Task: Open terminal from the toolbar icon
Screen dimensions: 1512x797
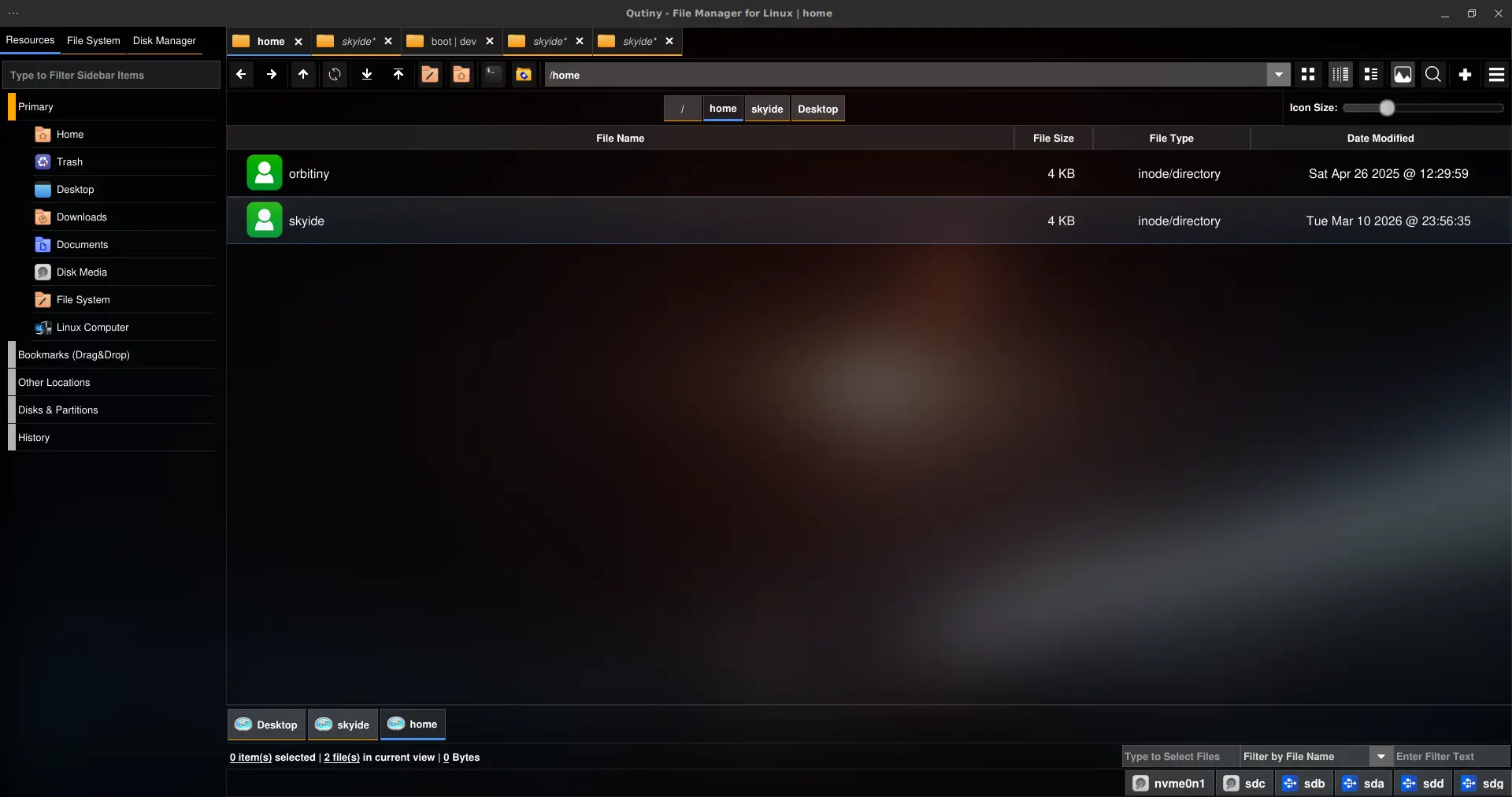Action: [492, 75]
